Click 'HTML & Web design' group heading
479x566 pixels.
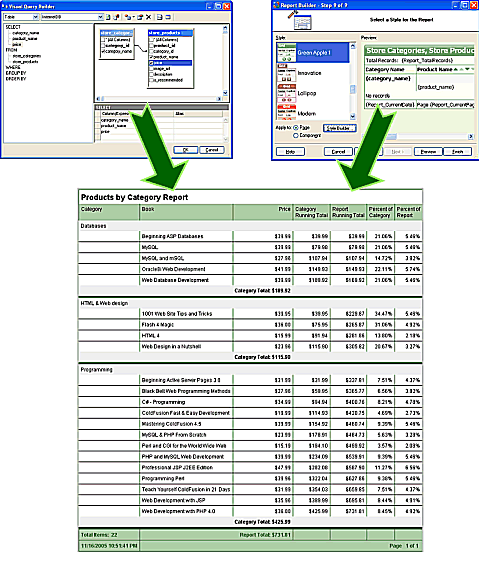pos(104,303)
